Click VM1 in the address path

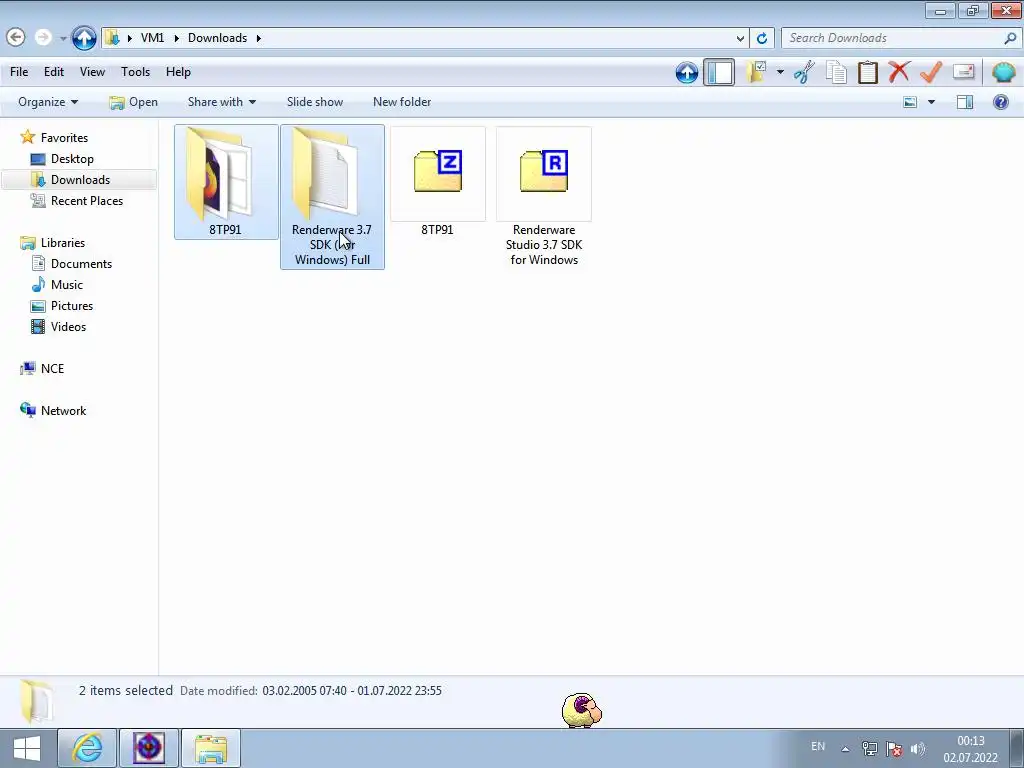click(152, 38)
